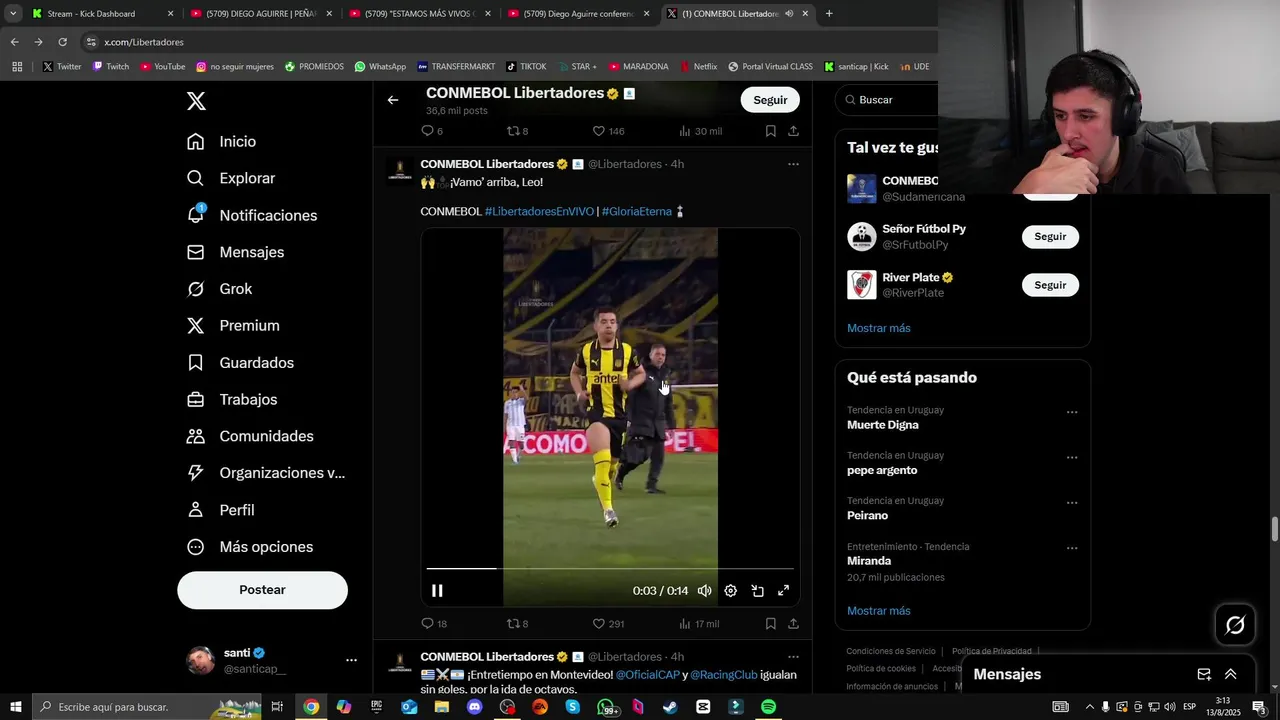Open options for Muerte Digna trend
The width and height of the screenshot is (1280, 720).
coord(1072,412)
